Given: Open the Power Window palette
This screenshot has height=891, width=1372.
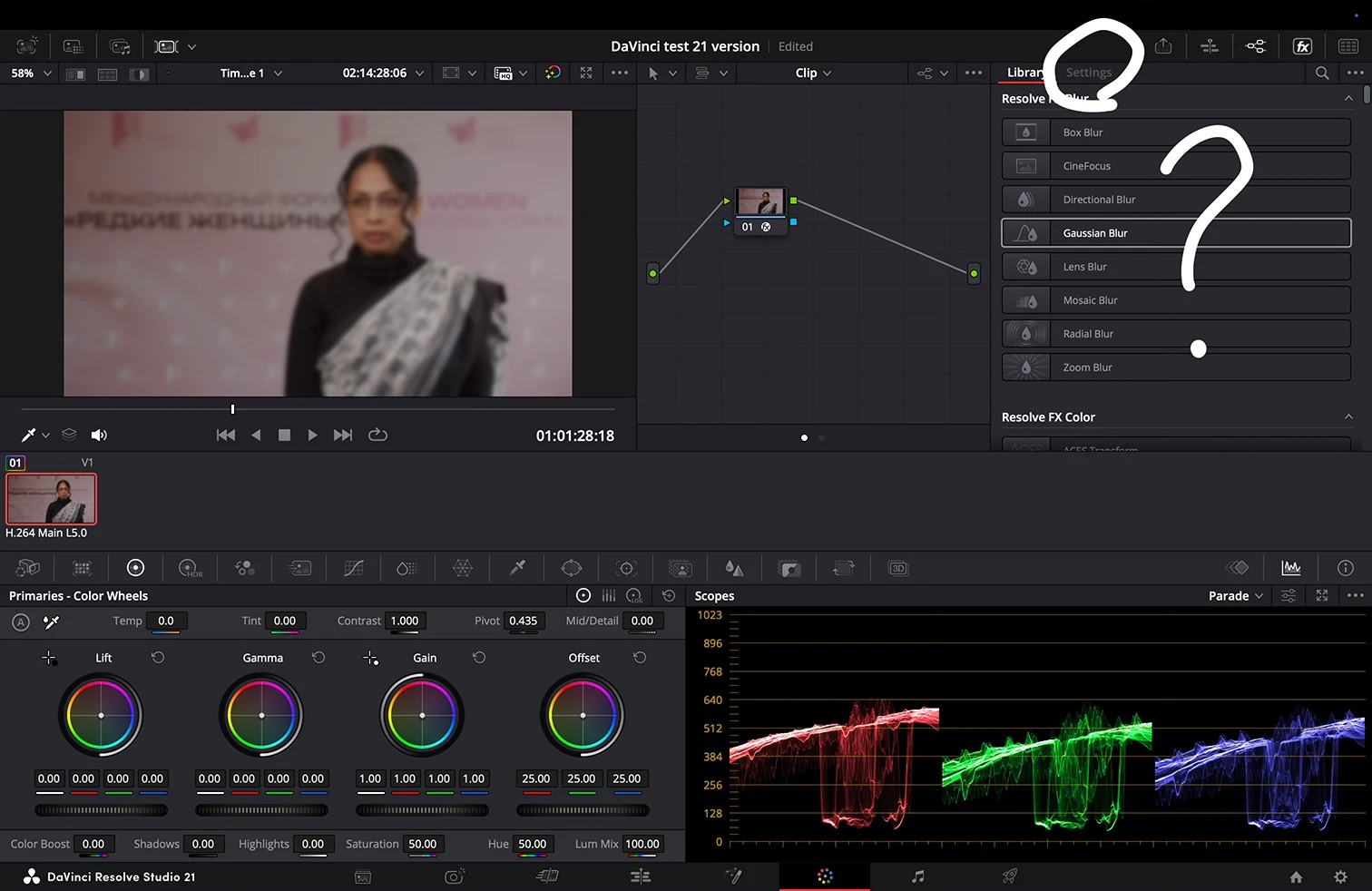Looking at the screenshot, I should tap(572, 568).
